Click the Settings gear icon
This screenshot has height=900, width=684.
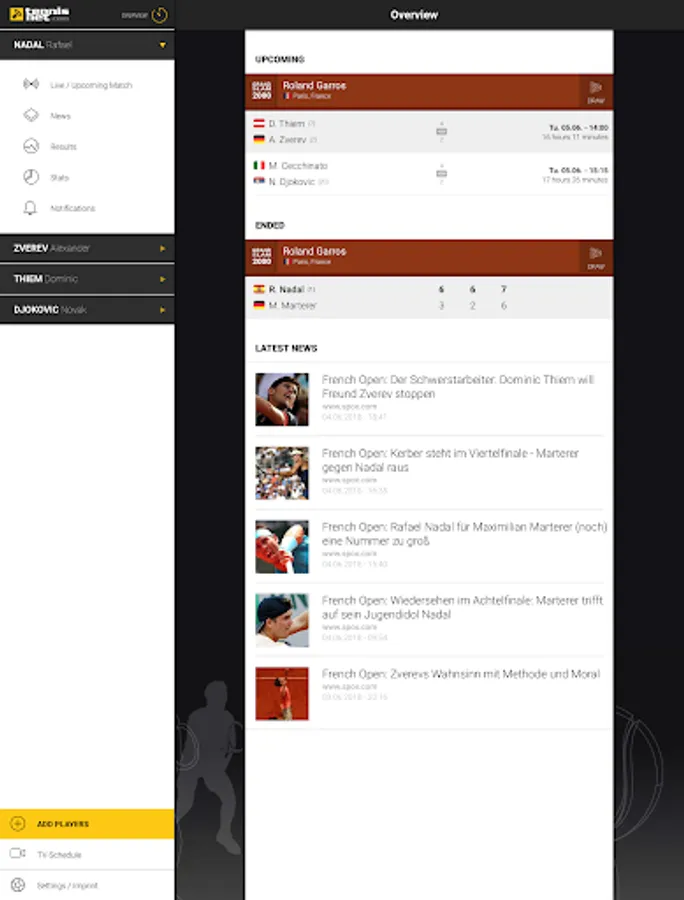pos(18,885)
